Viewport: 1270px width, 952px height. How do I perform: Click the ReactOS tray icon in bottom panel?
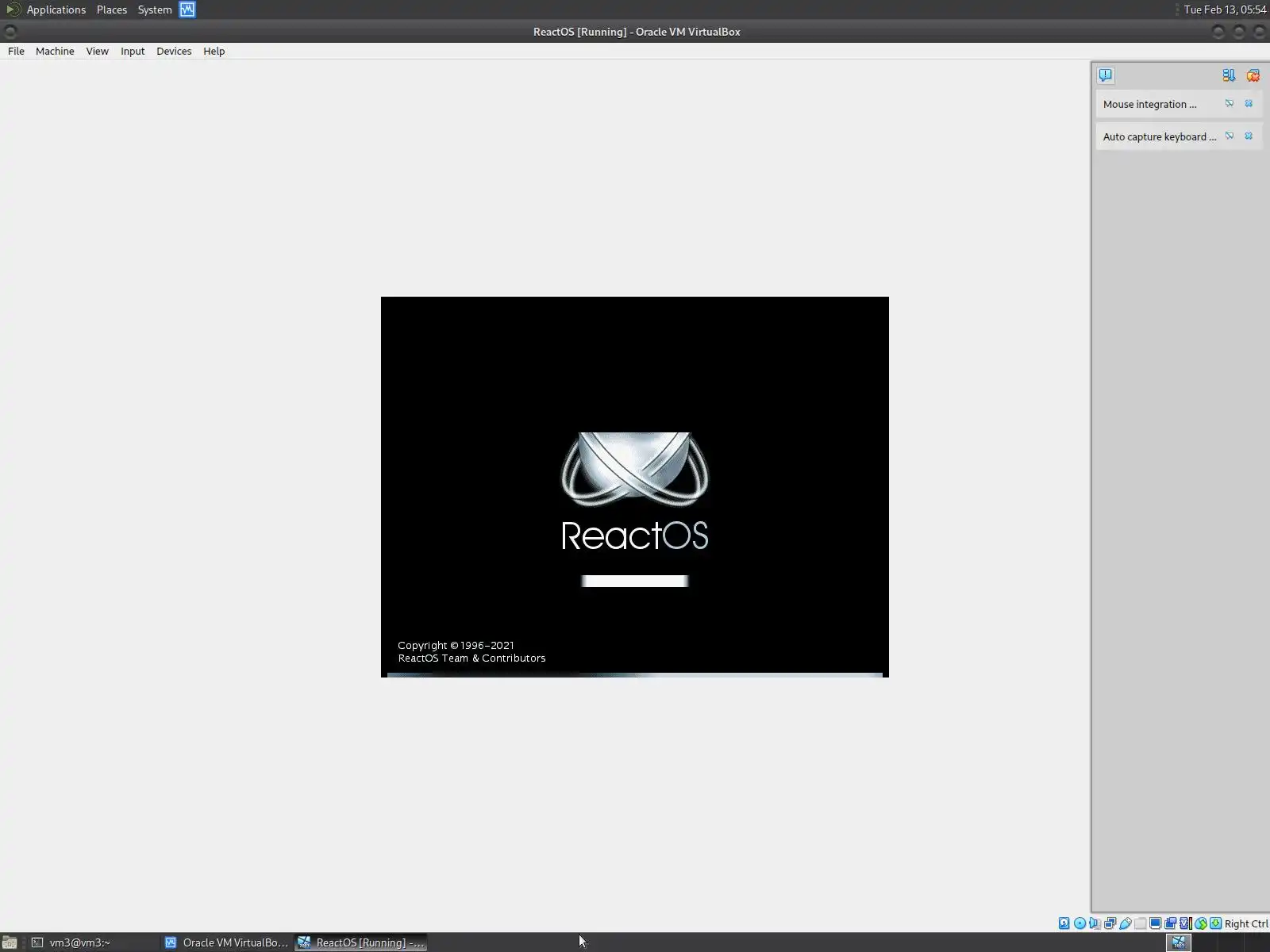[1179, 942]
